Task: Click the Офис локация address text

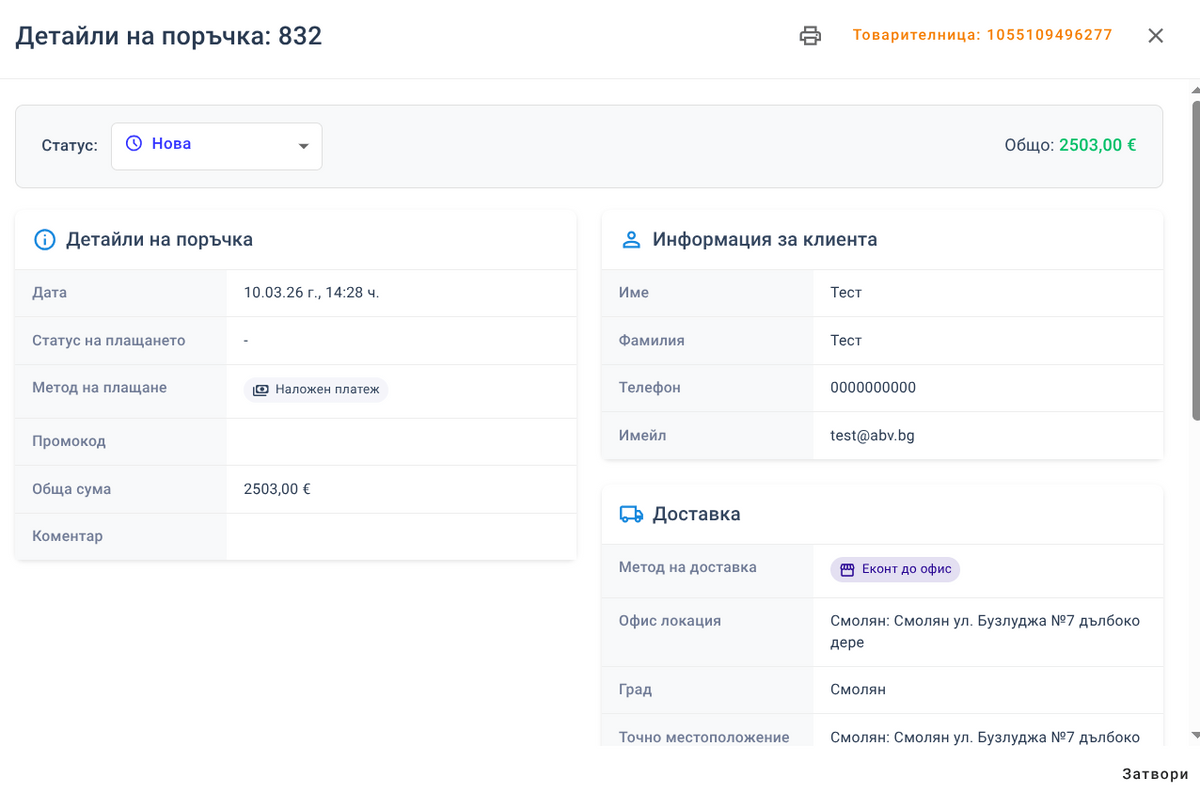Action: coord(984,631)
